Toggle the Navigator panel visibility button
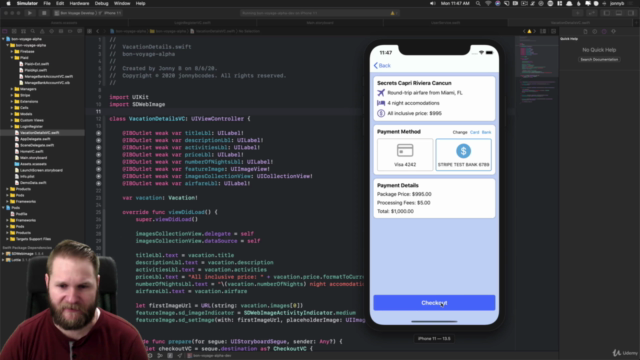Image resolution: width=640 pixels, height=360 pixels. pyautogui.click(x=607, y=13)
